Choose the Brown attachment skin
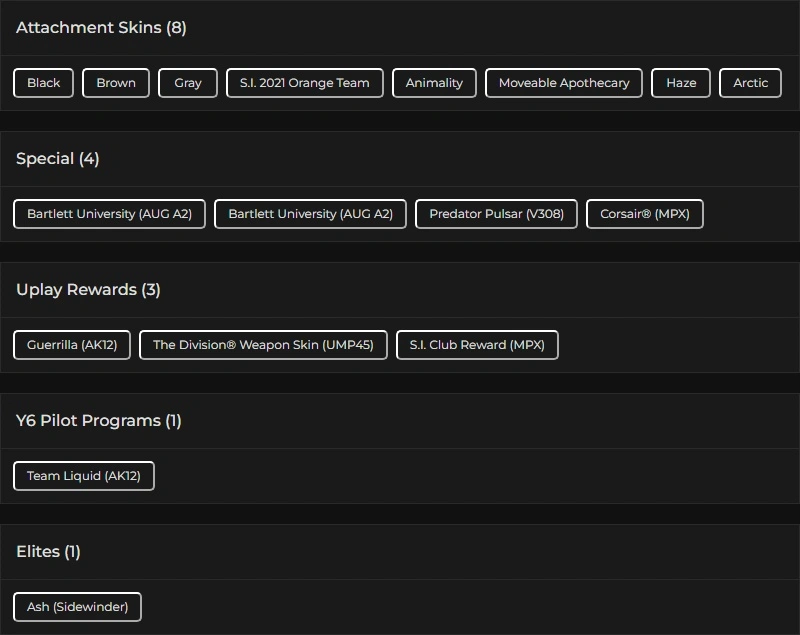Image resolution: width=800 pixels, height=635 pixels. coord(116,83)
